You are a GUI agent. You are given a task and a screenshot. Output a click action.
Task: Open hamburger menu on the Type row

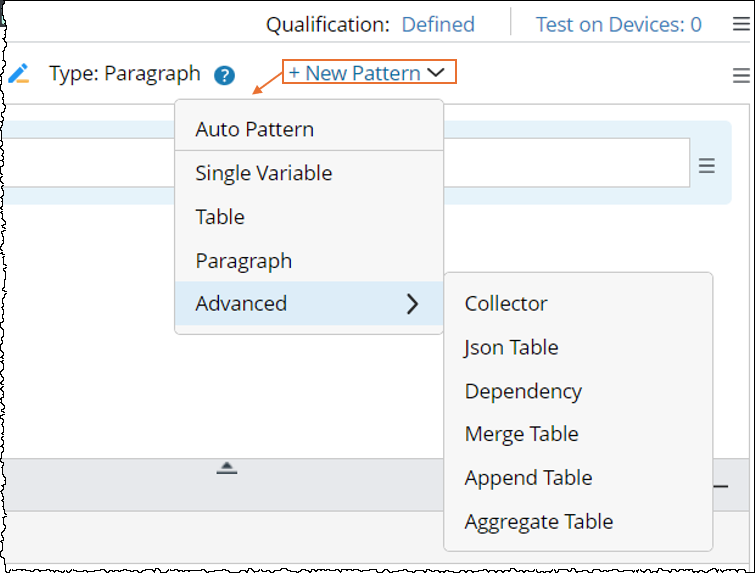741,75
